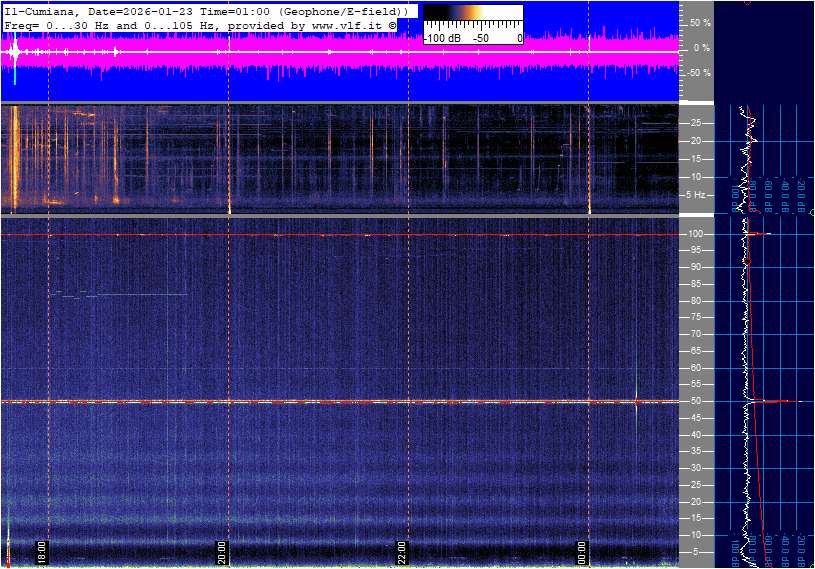Click the large white spike in waveform
The width and height of the screenshot is (815, 569).
click(14, 50)
